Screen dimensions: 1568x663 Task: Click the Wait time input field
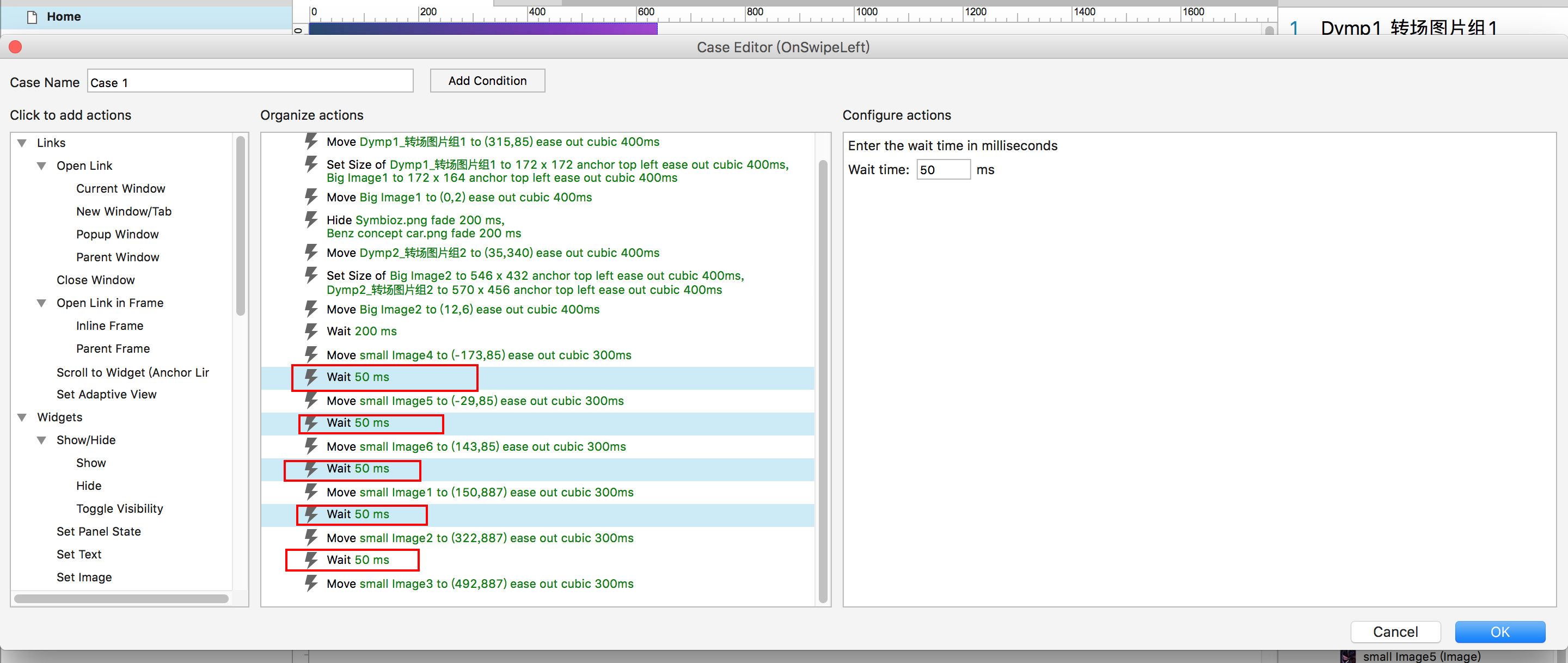point(943,170)
